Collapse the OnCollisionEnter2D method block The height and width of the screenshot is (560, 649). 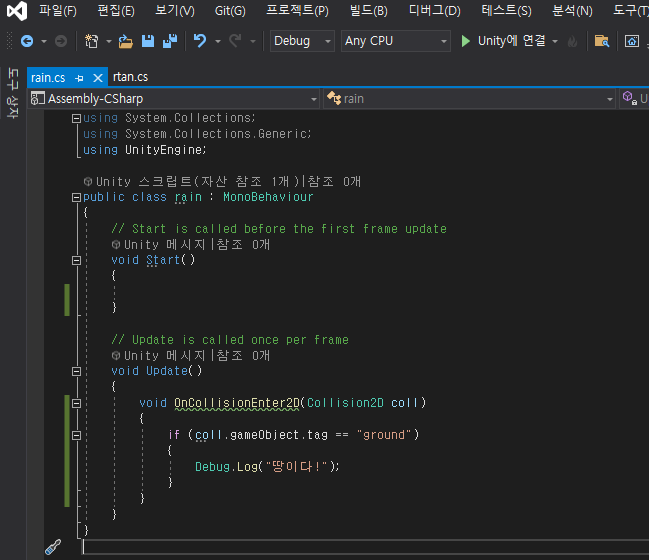pos(76,403)
